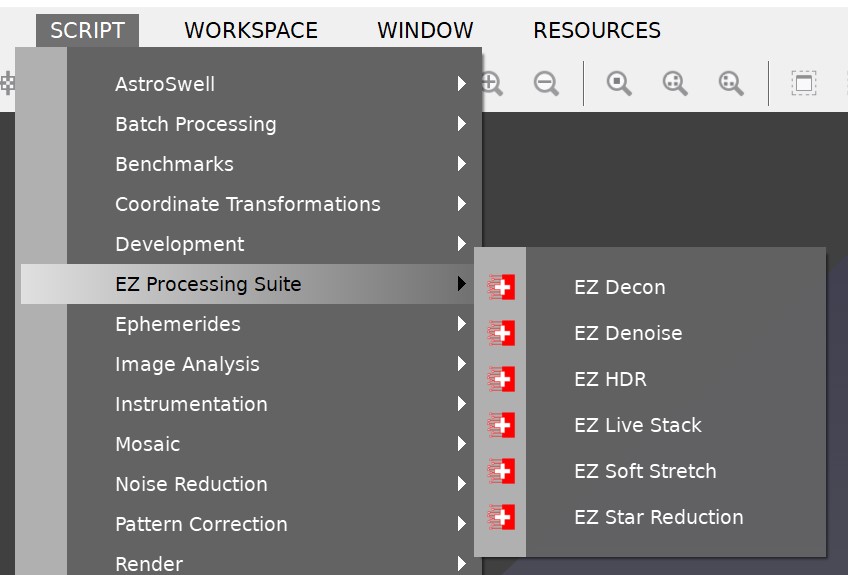
Task: Click magnifier icon with single square inside
Action: point(619,84)
